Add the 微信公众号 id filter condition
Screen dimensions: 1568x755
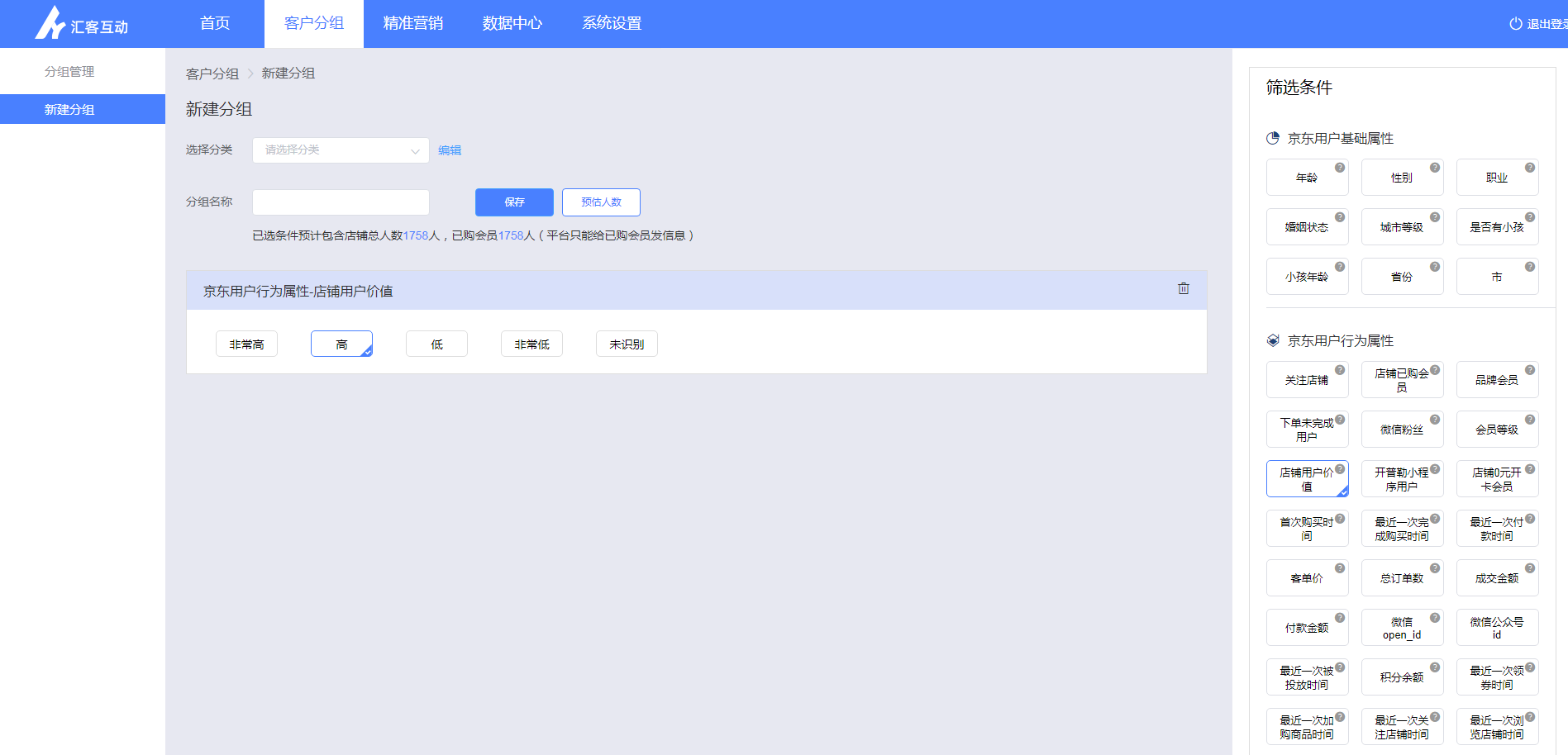click(x=1497, y=628)
